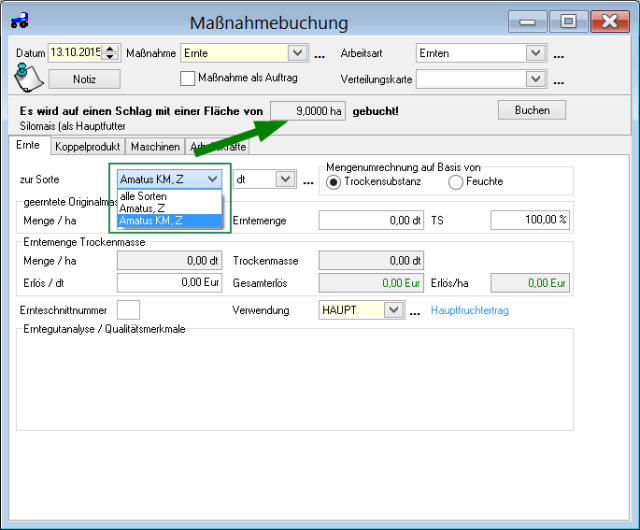Open the ellipsis beside Verwendung HAUPT
The height and width of the screenshot is (530, 640).
pos(415,311)
